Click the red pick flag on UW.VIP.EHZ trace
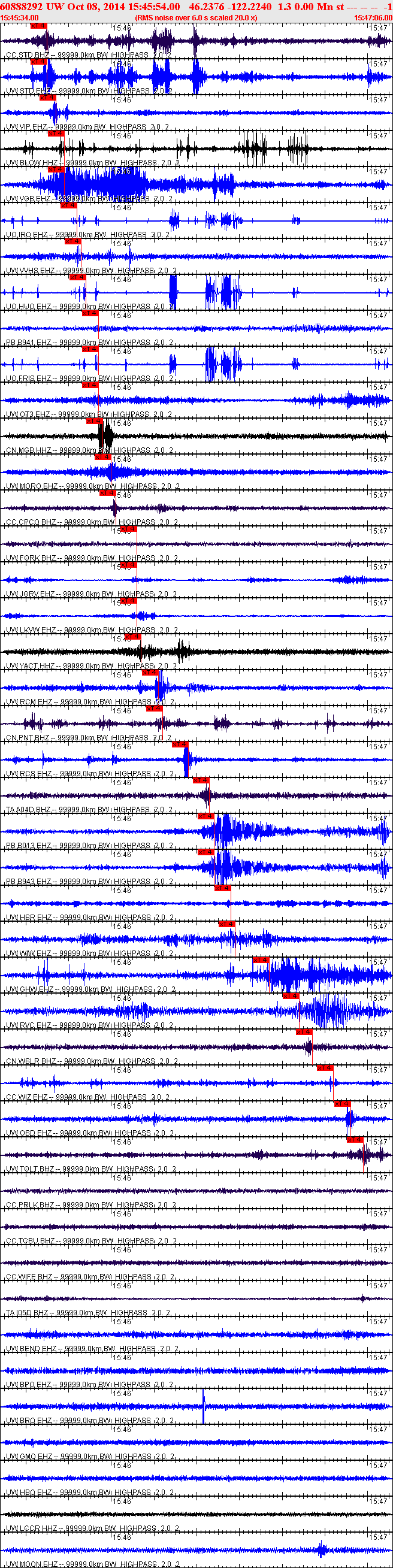 pos(47,98)
